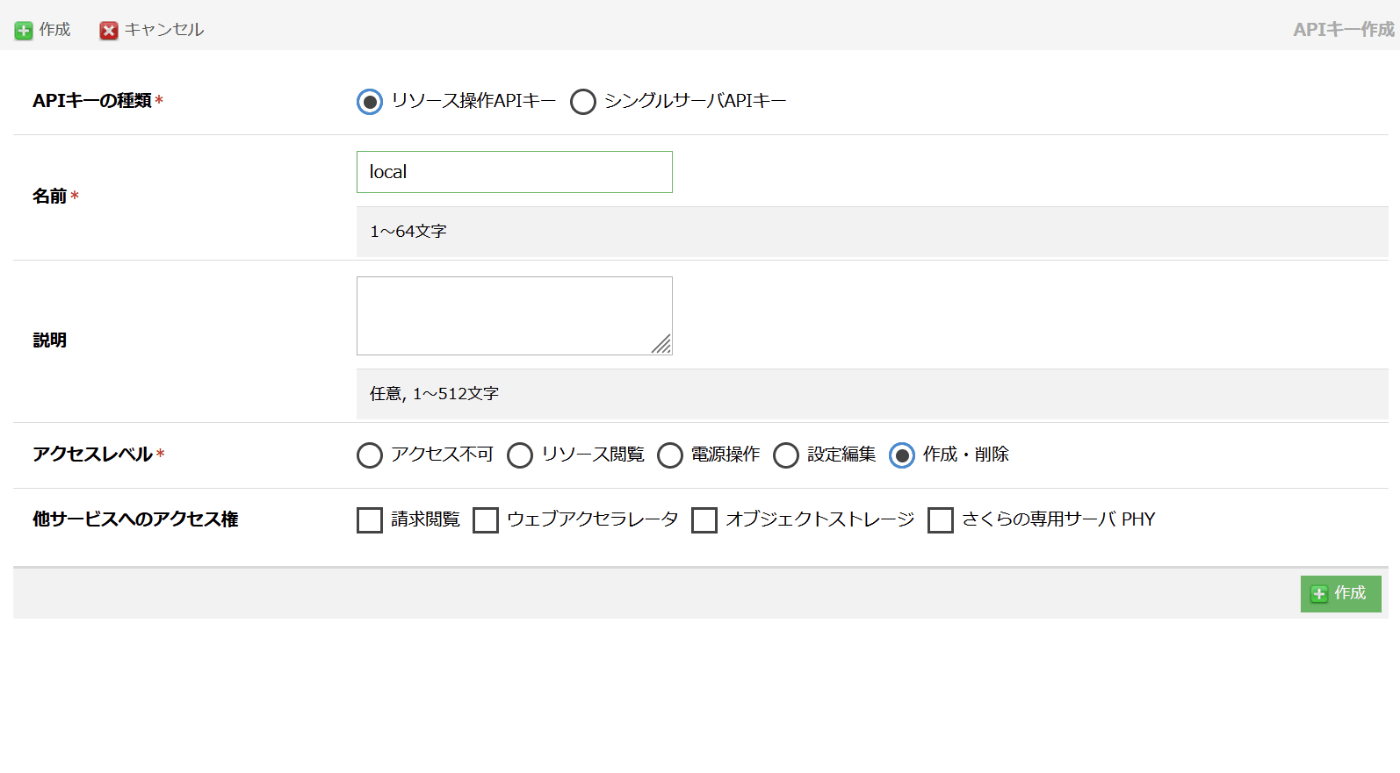Enable 請求閲覧 checkbox
1400x773 pixels.
pyautogui.click(x=370, y=520)
